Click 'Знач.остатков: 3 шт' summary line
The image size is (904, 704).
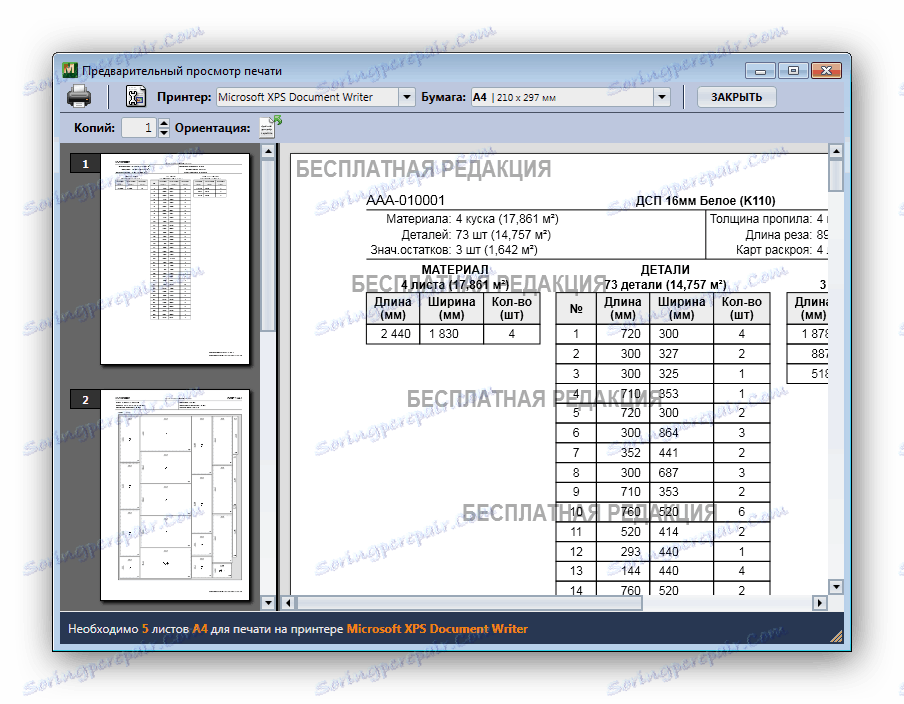pyautogui.click(x=454, y=250)
